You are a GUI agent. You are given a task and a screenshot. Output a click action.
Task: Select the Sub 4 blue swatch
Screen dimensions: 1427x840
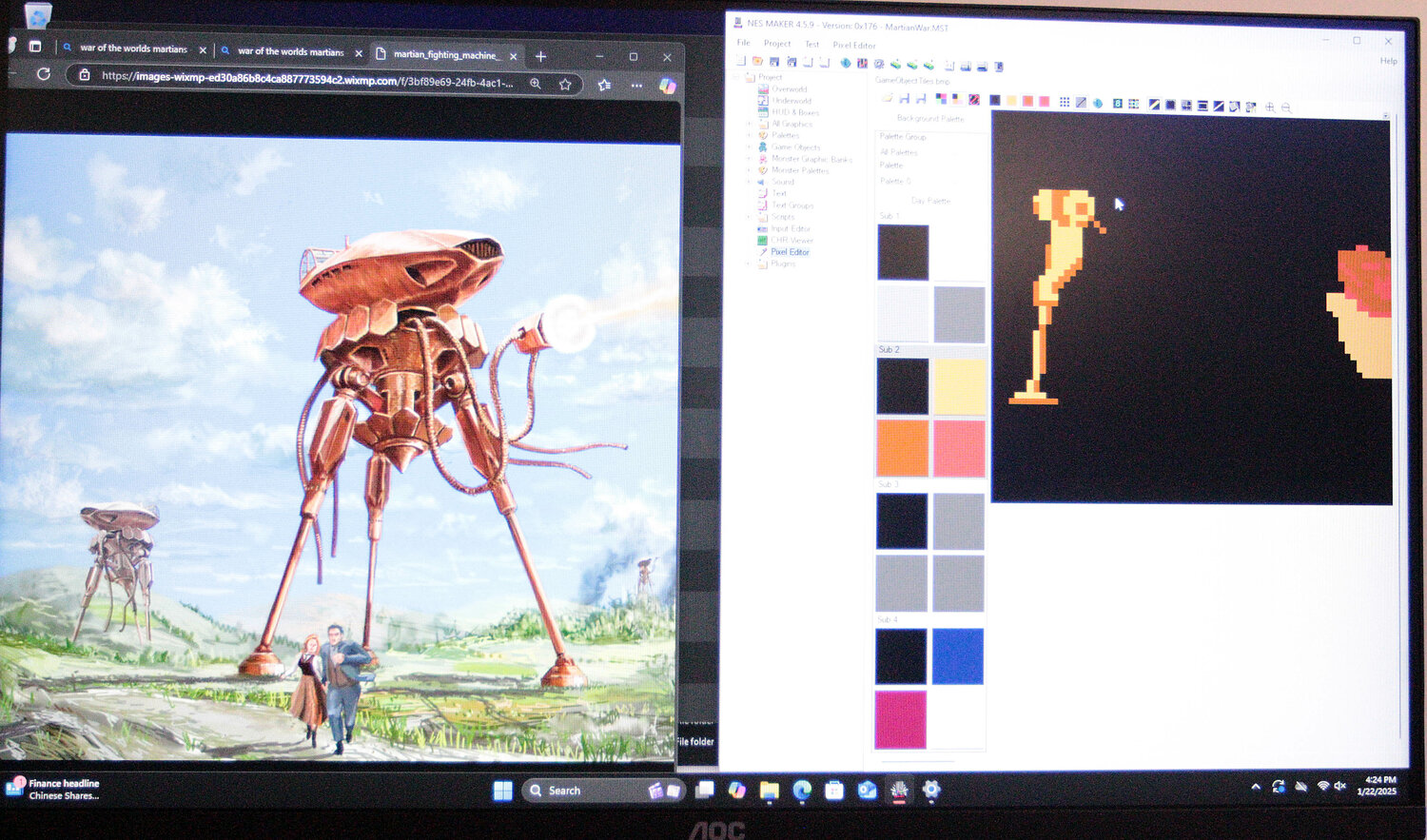pyautogui.click(x=958, y=656)
